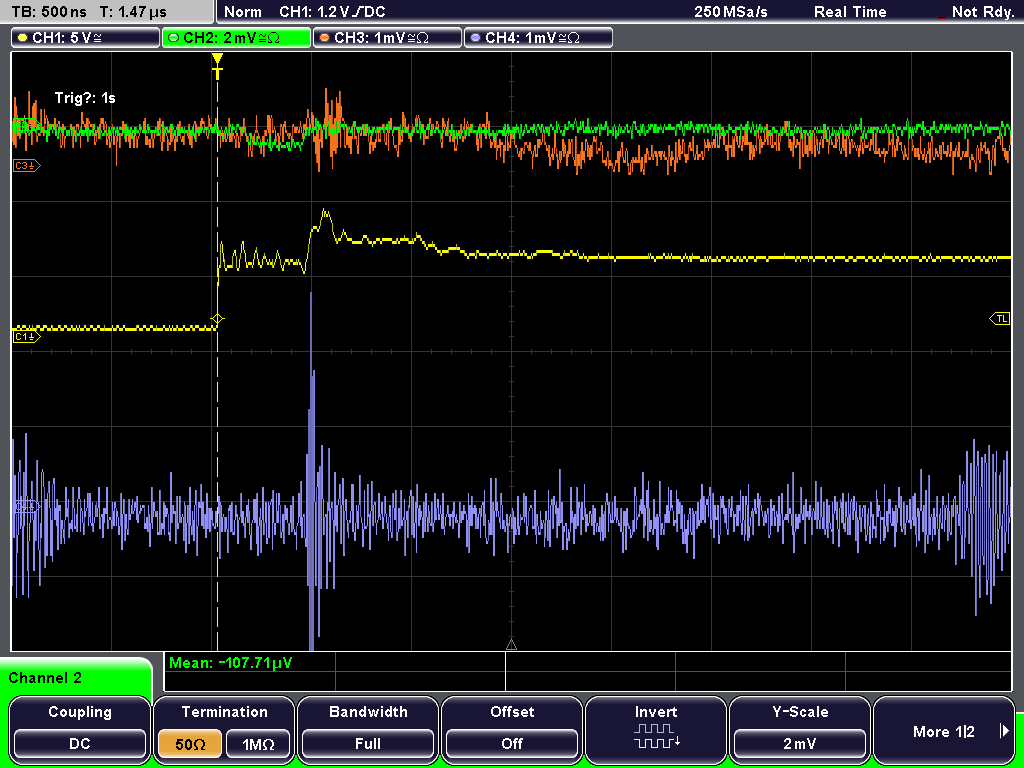This screenshot has height=768, width=1024.
Task: Set termination to 50Ω
Action: pyautogui.click(x=190, y=744)
